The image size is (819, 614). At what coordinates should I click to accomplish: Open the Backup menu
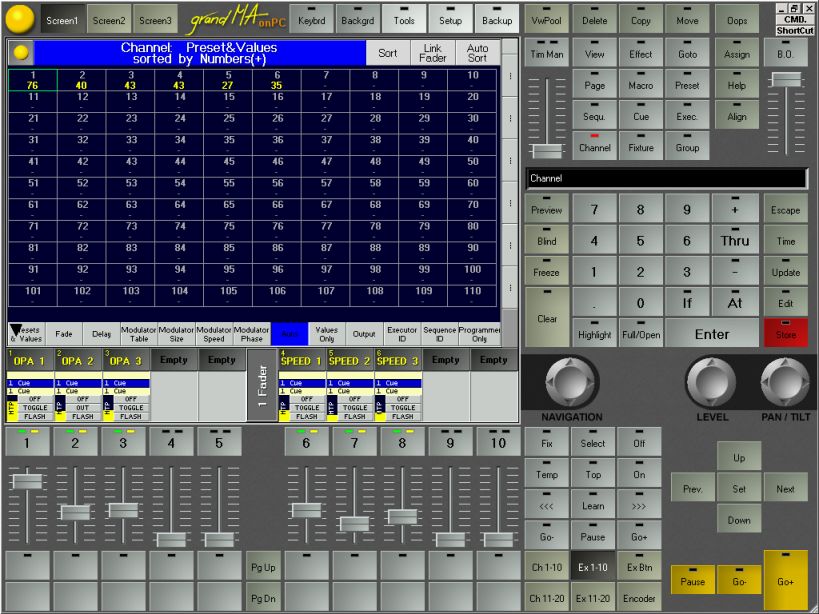(497, 19)
